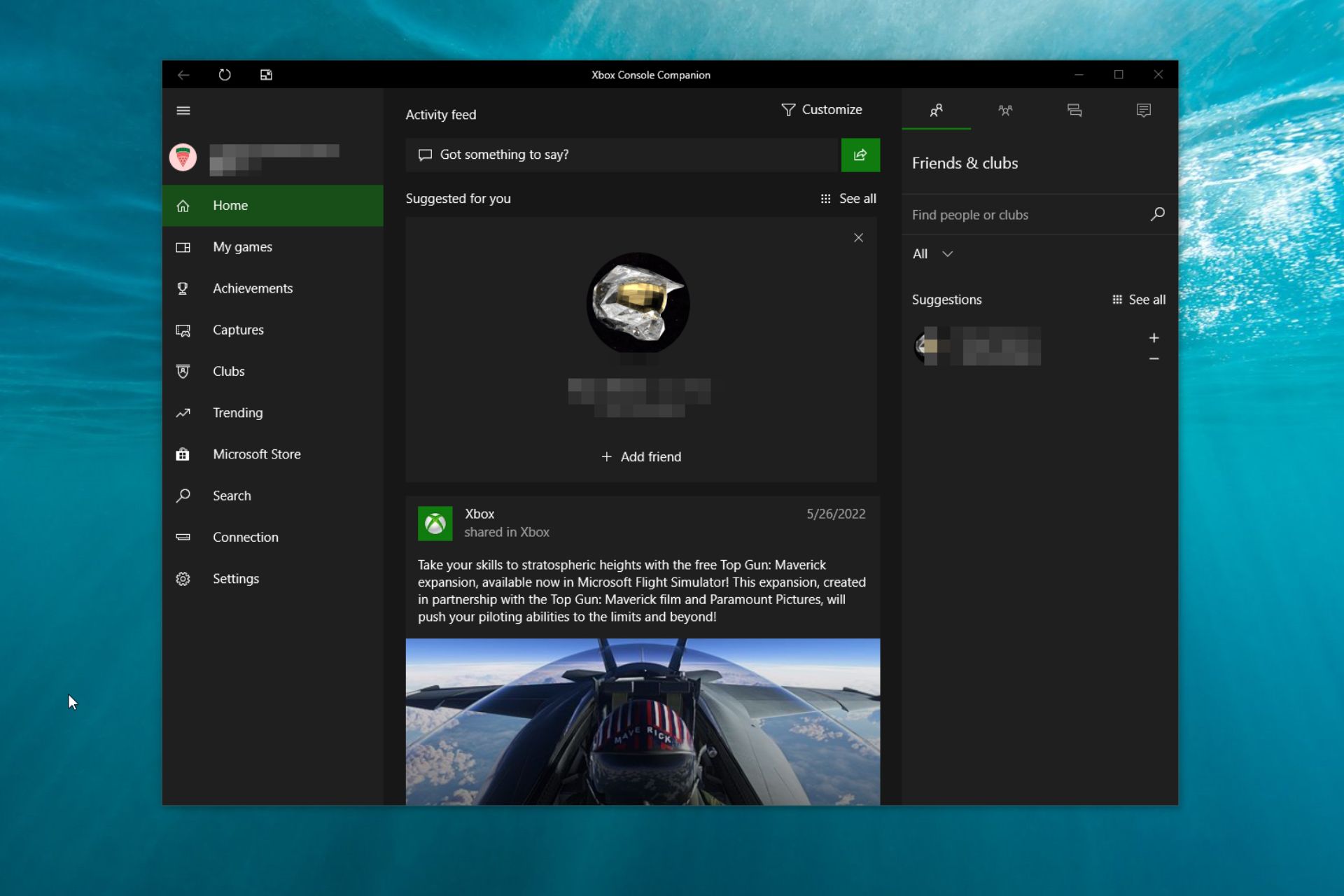Click the Friends & clubs icon
The image size is (1344, 896).
(935, 109)
